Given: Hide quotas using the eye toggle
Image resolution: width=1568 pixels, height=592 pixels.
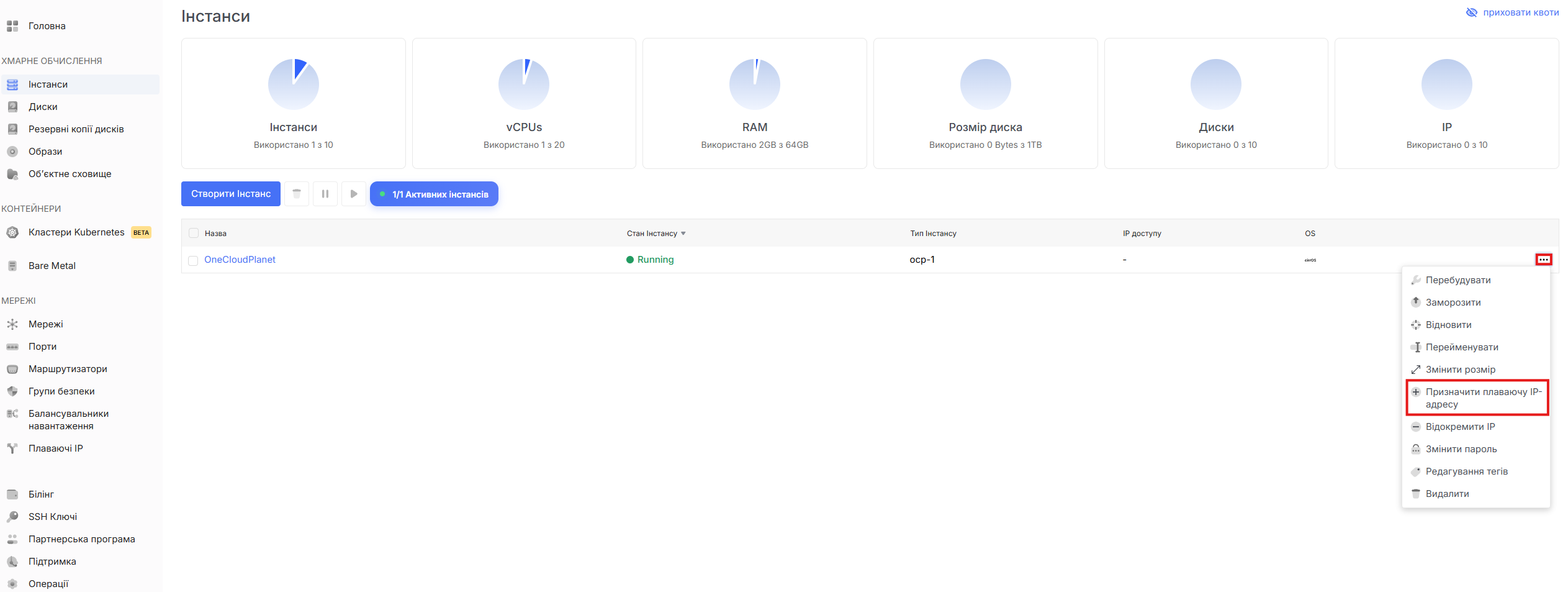Looking at the screenshot, I should (1472, 12).
